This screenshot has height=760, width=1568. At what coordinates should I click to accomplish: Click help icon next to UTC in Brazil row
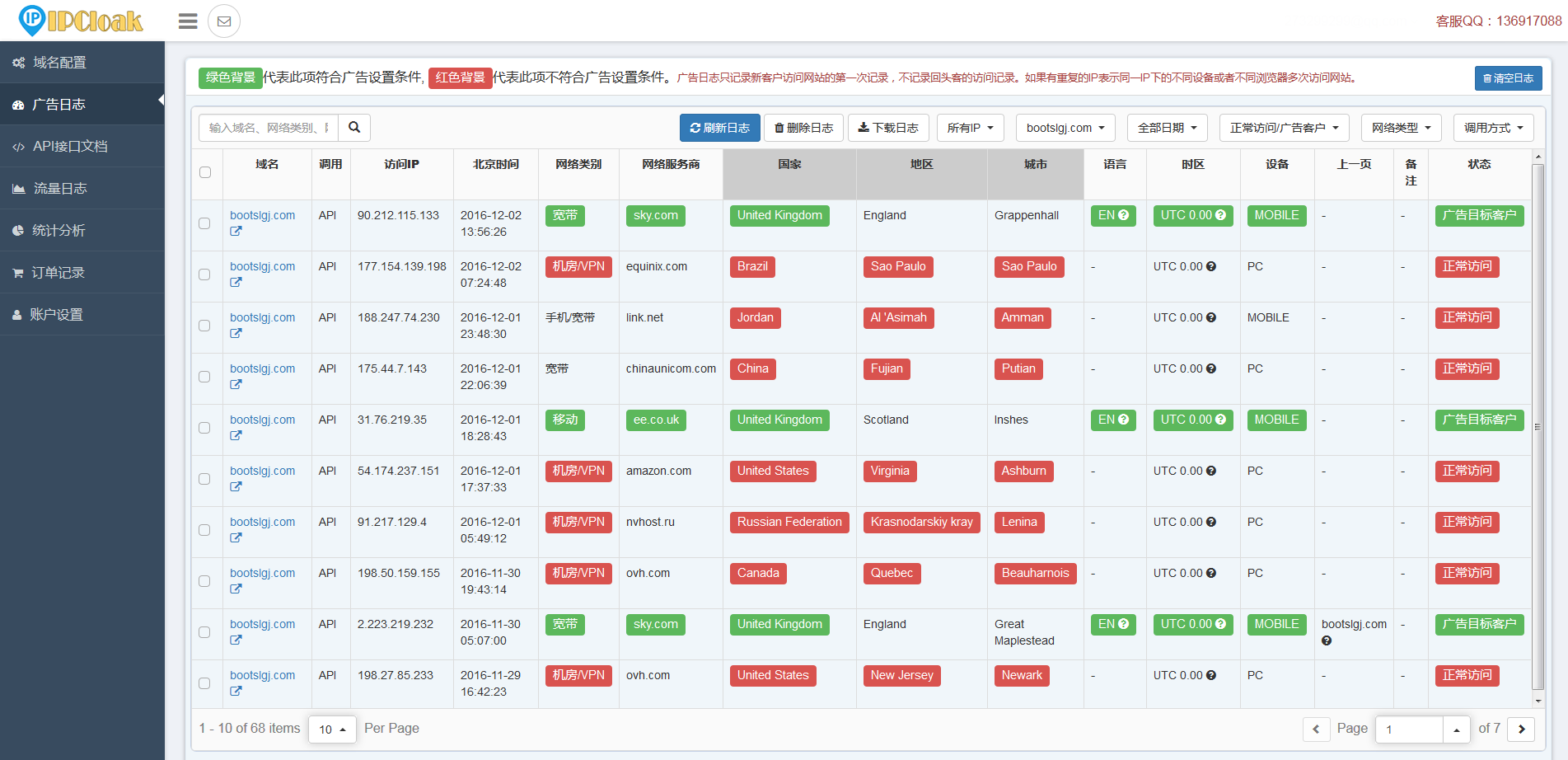(x=1211, y=267)
